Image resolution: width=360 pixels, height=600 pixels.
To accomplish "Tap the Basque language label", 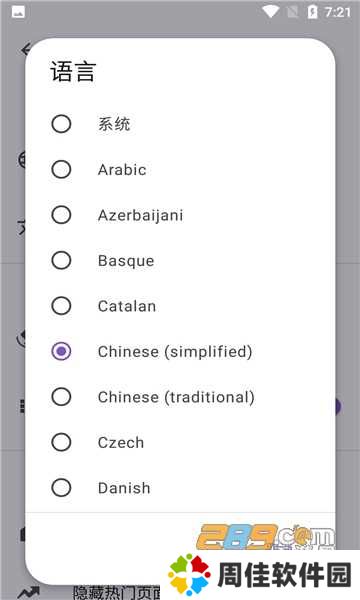I will click(126, 261).
